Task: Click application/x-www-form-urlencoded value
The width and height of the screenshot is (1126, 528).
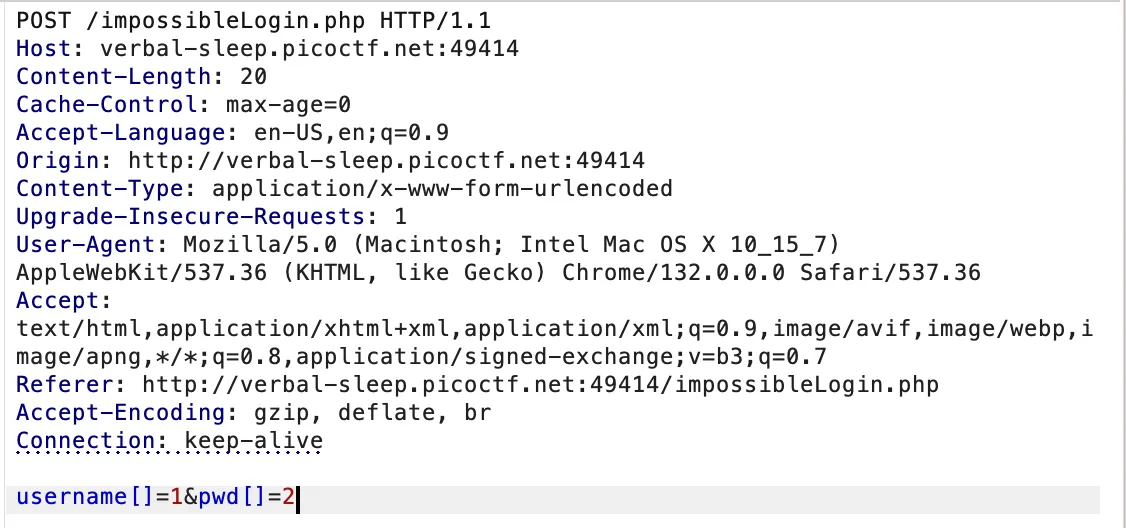Action: (442, 188)
